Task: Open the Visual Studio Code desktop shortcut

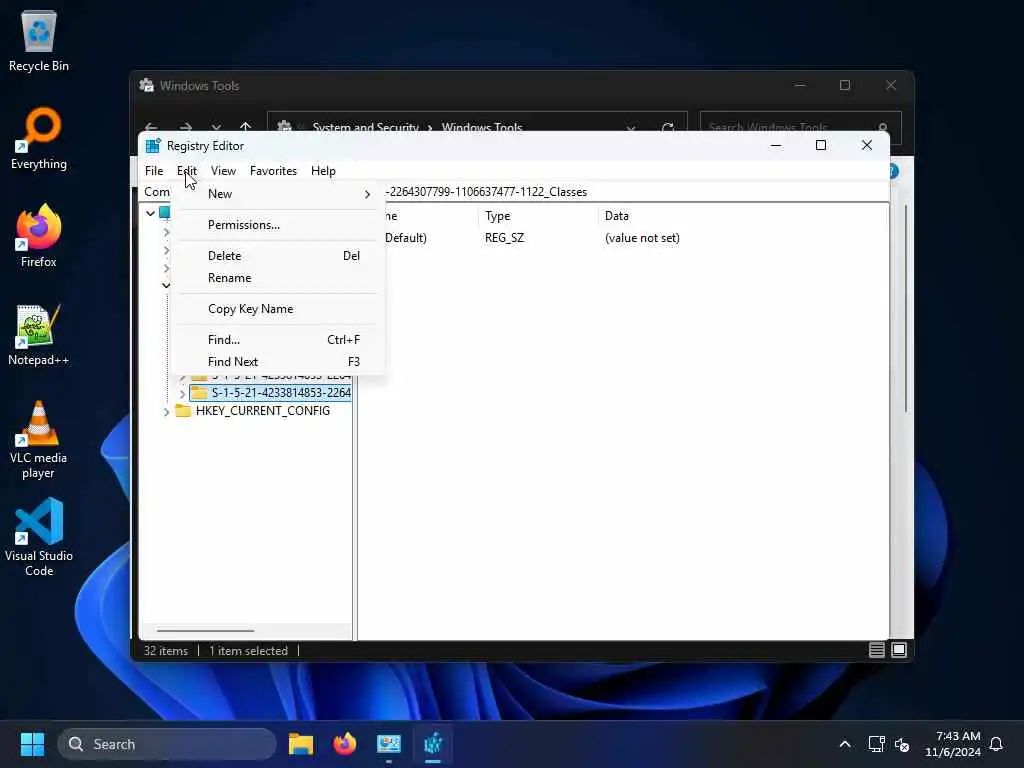Action: [x=39, y=537]
